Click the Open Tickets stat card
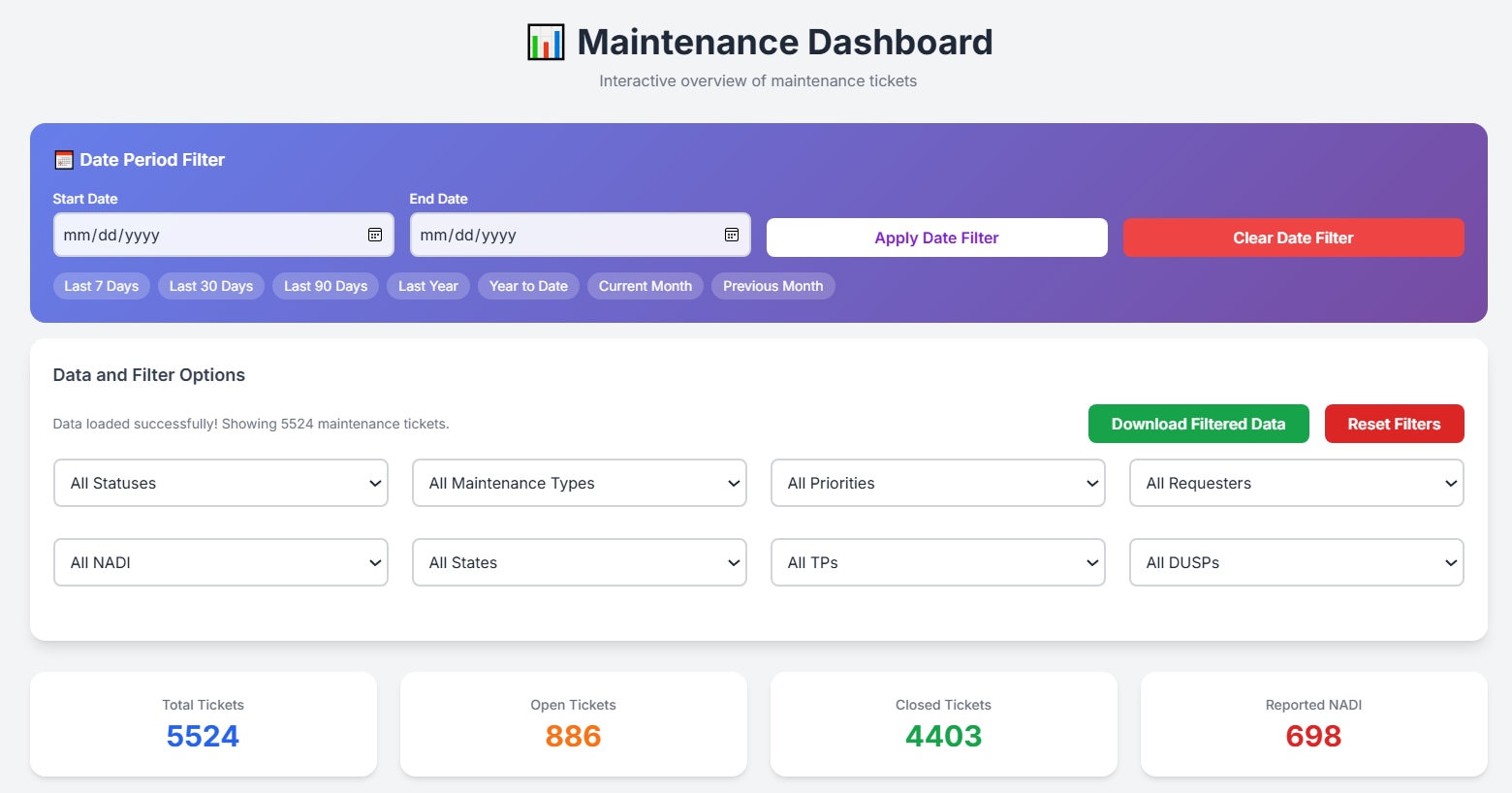1512x793 pixels. coord(573,724)
